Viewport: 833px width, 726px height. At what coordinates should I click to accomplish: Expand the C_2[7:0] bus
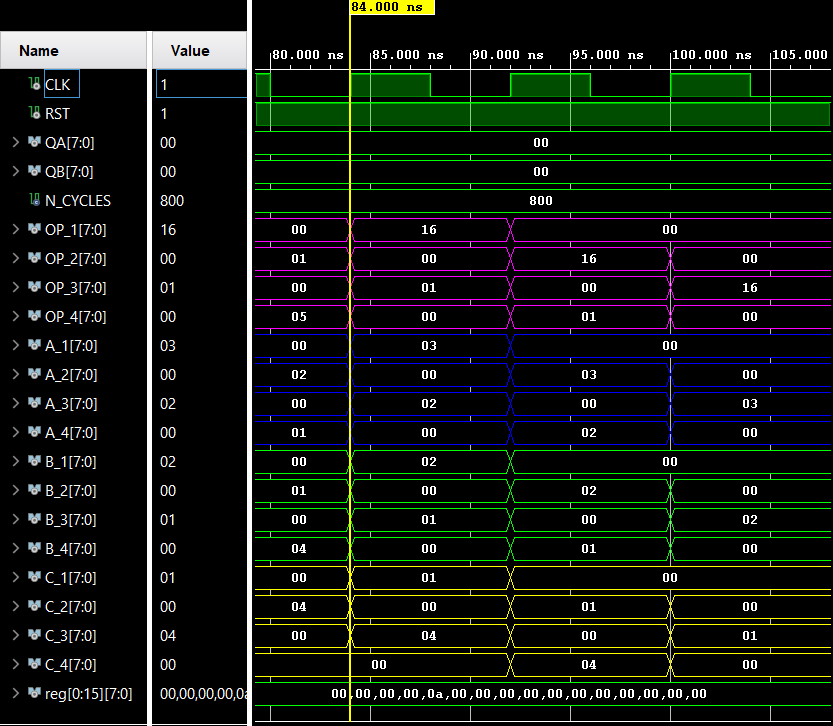coord(15,606)
